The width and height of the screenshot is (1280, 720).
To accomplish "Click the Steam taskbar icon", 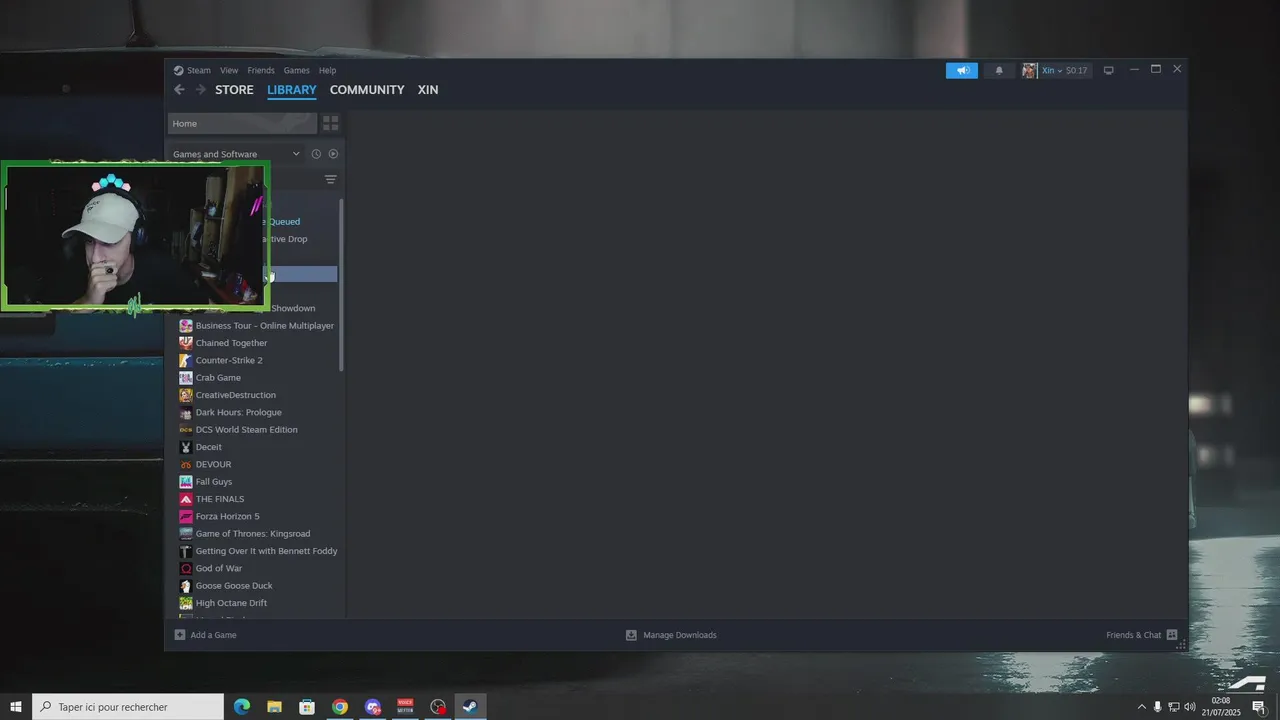I will [x=470, y=707].
